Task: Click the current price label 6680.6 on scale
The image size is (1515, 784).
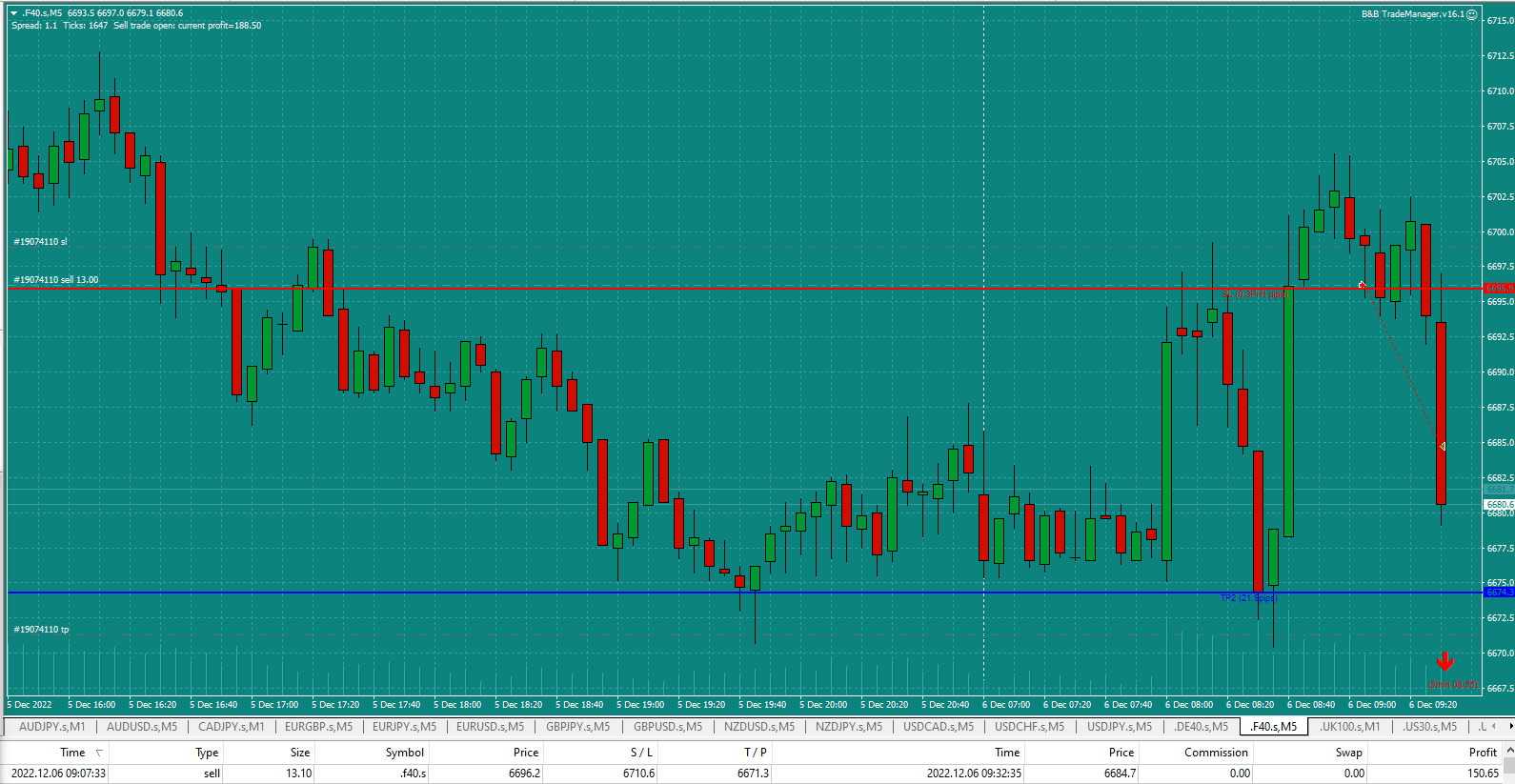Action: pyautogui.click(x=1499, y=505)
